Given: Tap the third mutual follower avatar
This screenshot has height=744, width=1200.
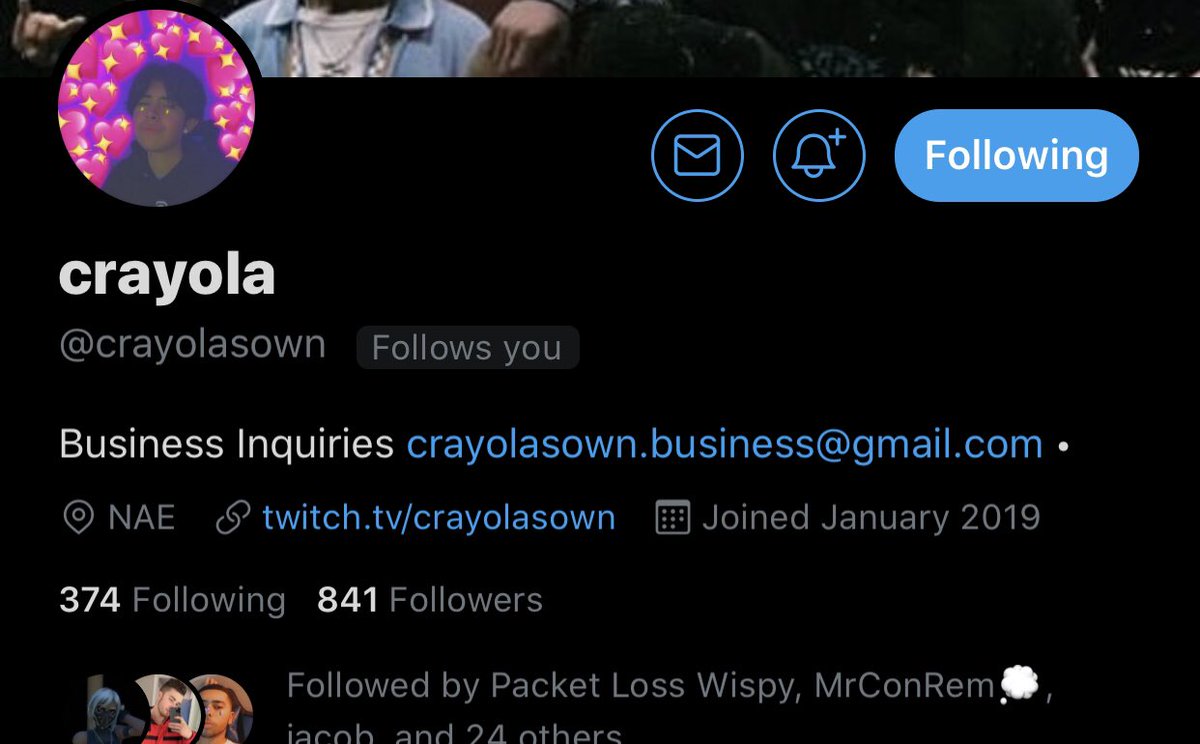Looking at the screenshot, I should point(222,710).
